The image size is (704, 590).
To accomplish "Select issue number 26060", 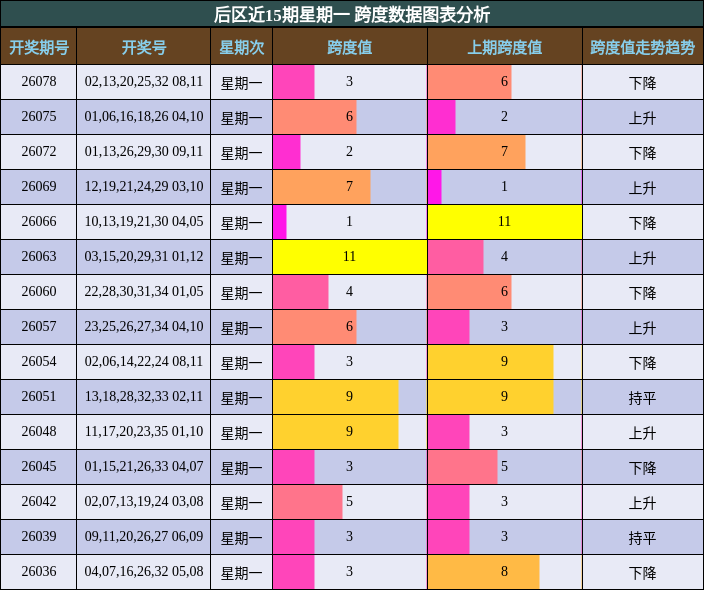I will tap(39, 291).
